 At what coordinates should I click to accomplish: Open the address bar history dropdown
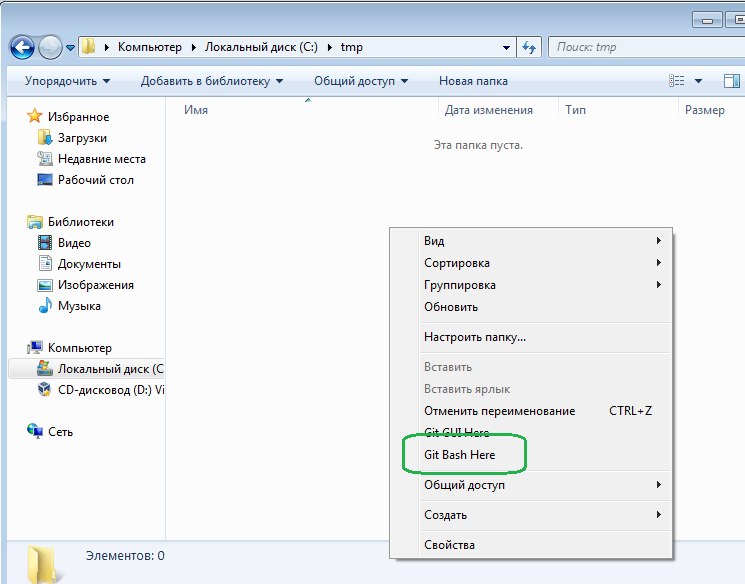click(x=506, y=48)
